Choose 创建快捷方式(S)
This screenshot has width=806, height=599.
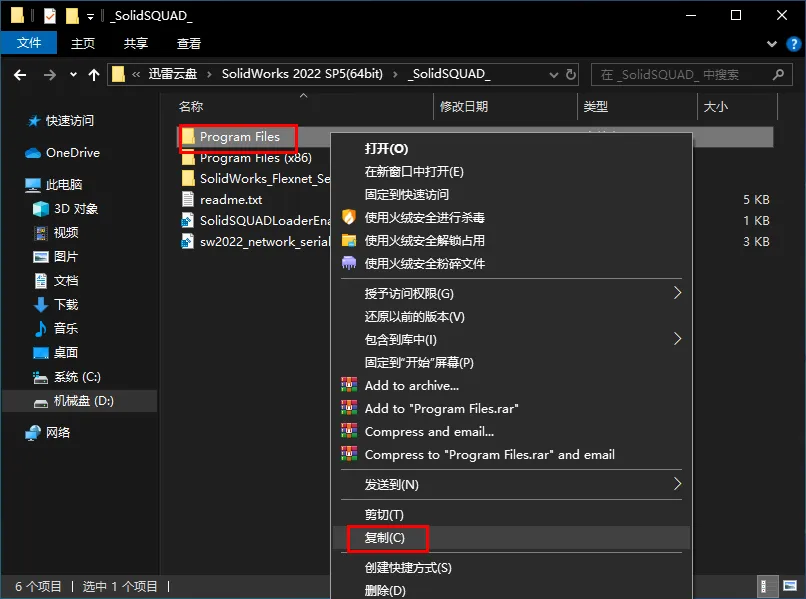[x=512, y=568]
